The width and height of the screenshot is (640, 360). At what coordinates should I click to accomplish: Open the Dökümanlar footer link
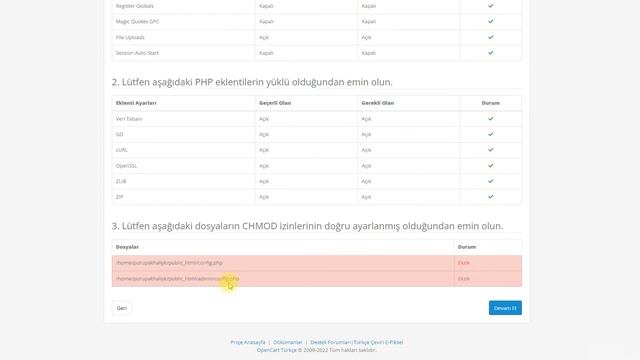pos(288,342)
